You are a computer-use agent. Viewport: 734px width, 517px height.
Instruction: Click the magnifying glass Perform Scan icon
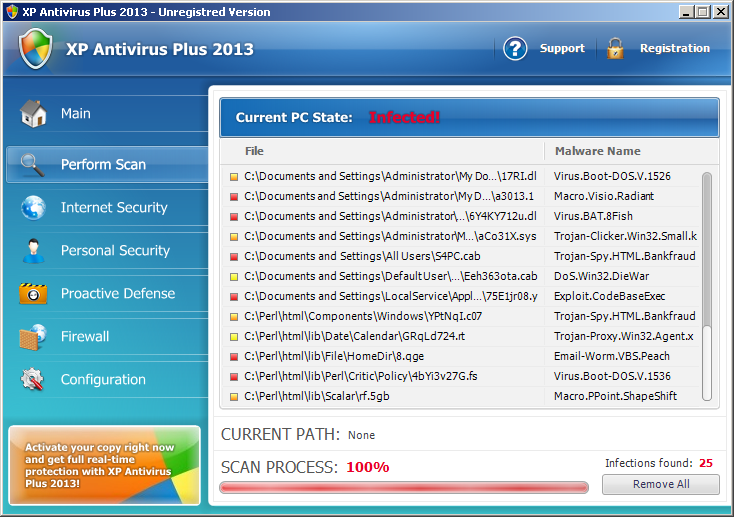[33, 164]
